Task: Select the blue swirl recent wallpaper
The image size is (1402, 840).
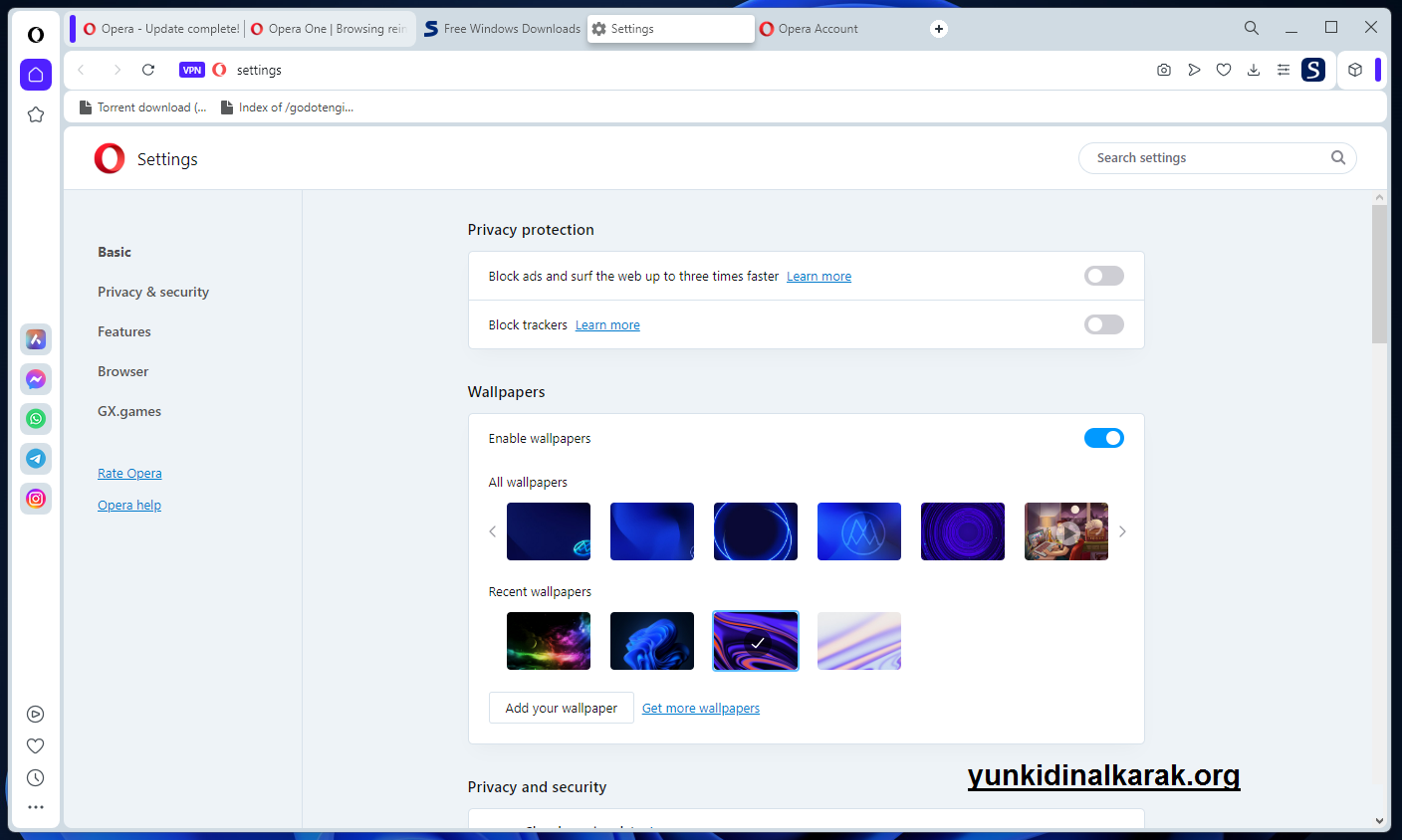Action: 652,641
